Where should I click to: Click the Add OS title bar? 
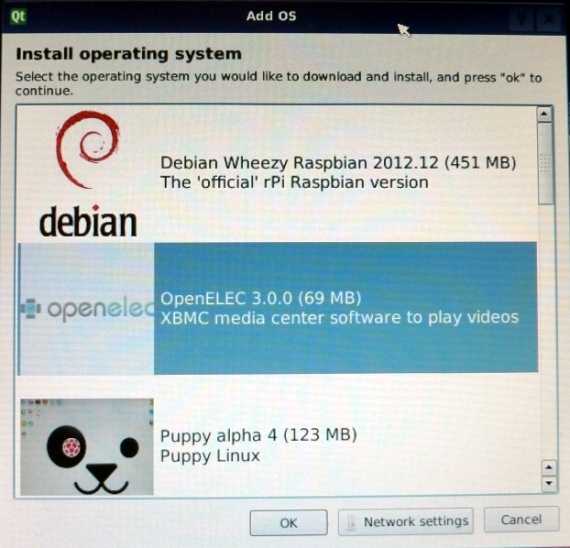pos(271,16)
